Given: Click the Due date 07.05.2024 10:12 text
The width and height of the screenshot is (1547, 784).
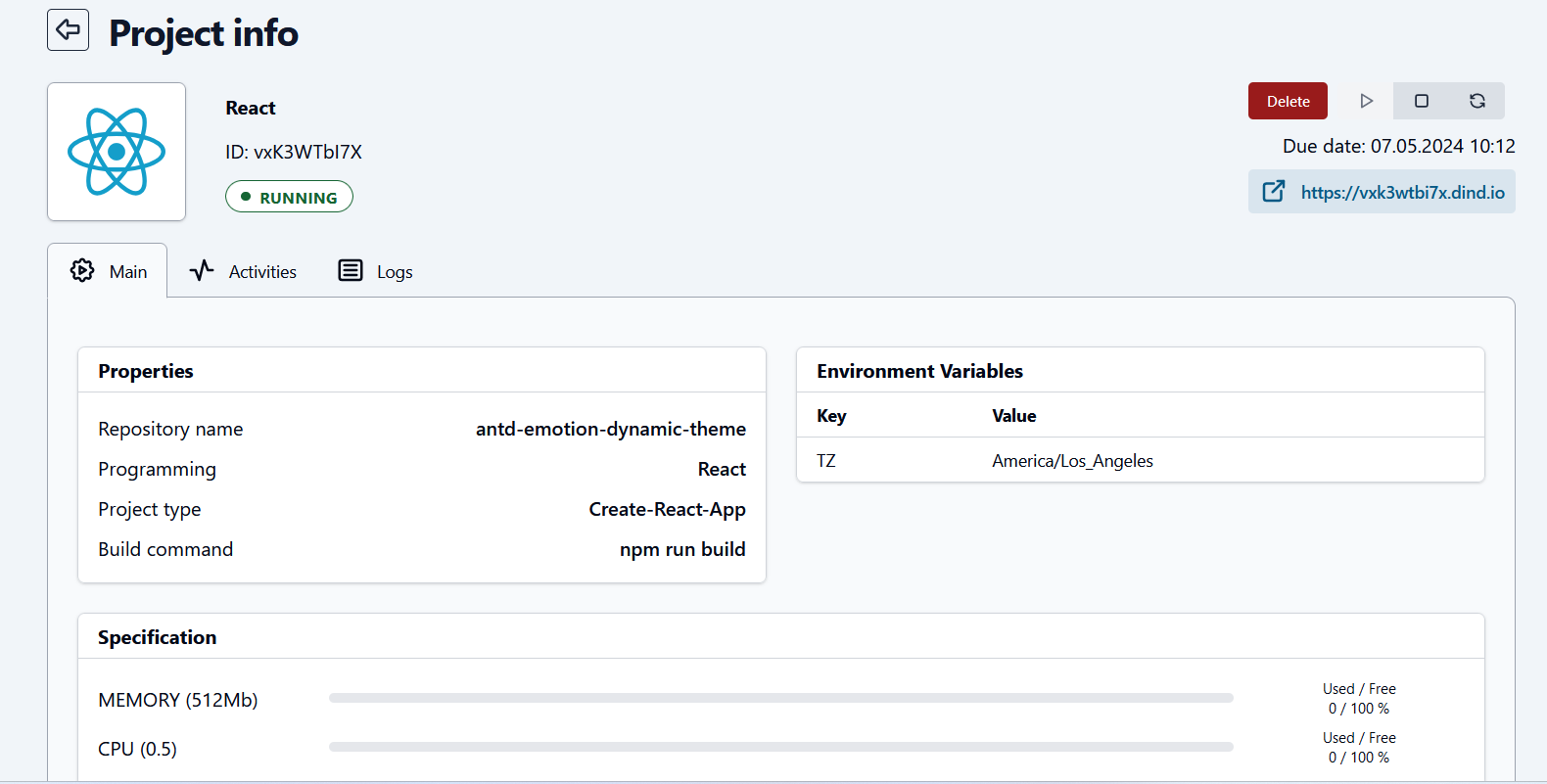Looking at the screenshot, I should click(x=1399, y=146).
